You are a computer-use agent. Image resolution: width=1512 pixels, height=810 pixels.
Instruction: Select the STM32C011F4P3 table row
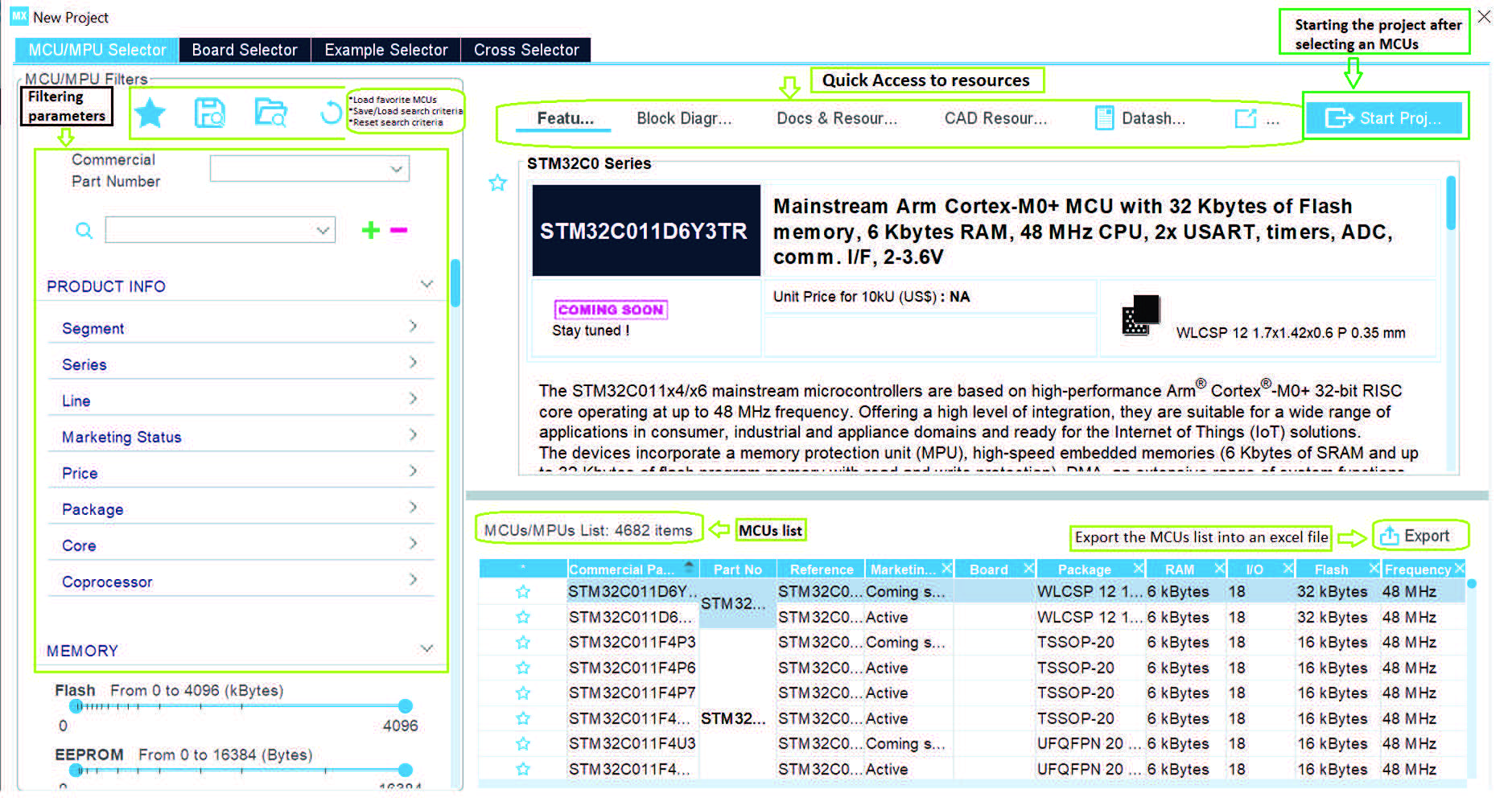(x=973, y=643)
